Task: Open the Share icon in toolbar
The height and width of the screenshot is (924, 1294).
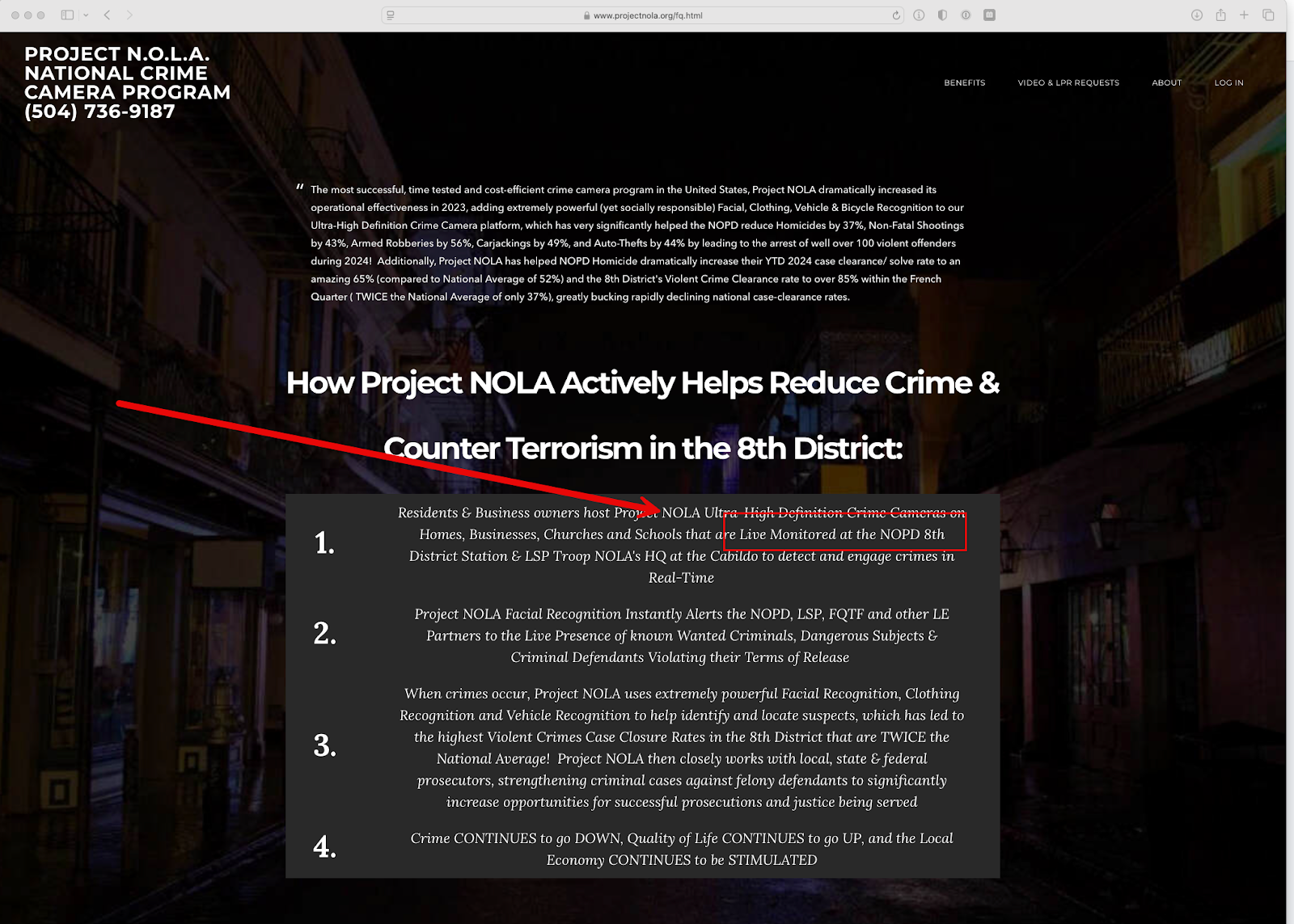Action: point(1220,15)
